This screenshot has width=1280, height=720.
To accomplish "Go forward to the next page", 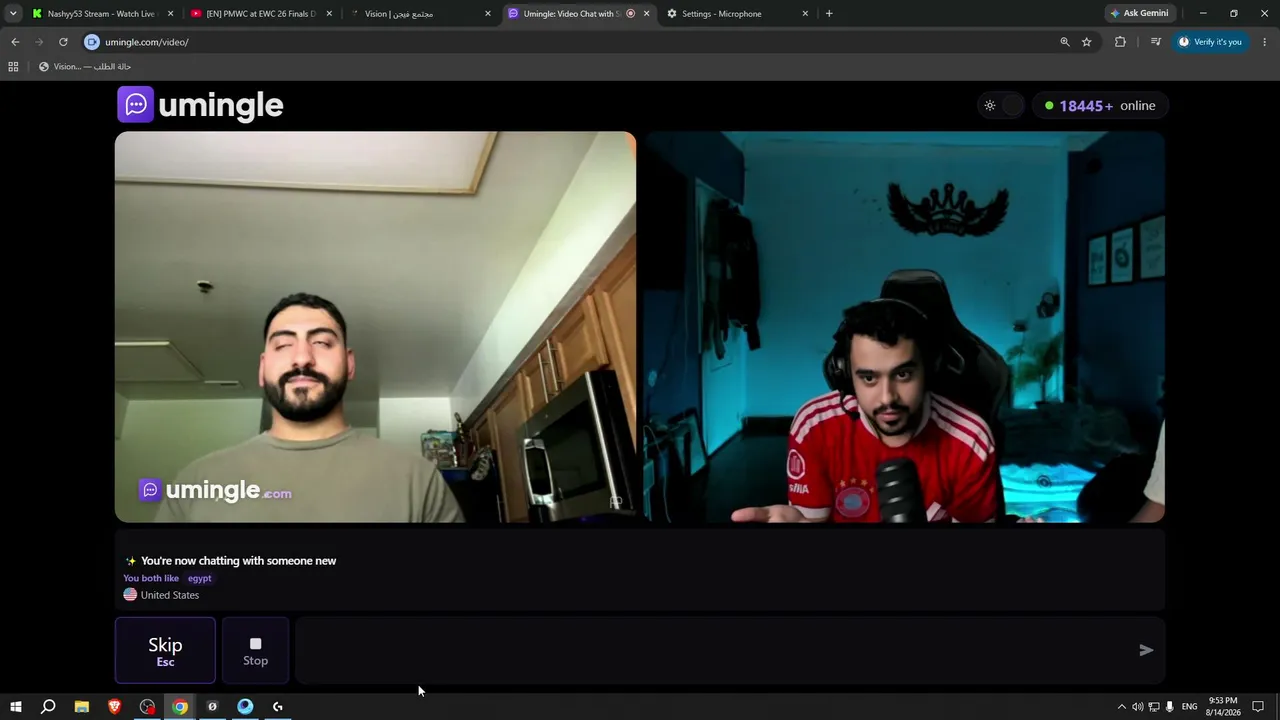I will 39,42.
